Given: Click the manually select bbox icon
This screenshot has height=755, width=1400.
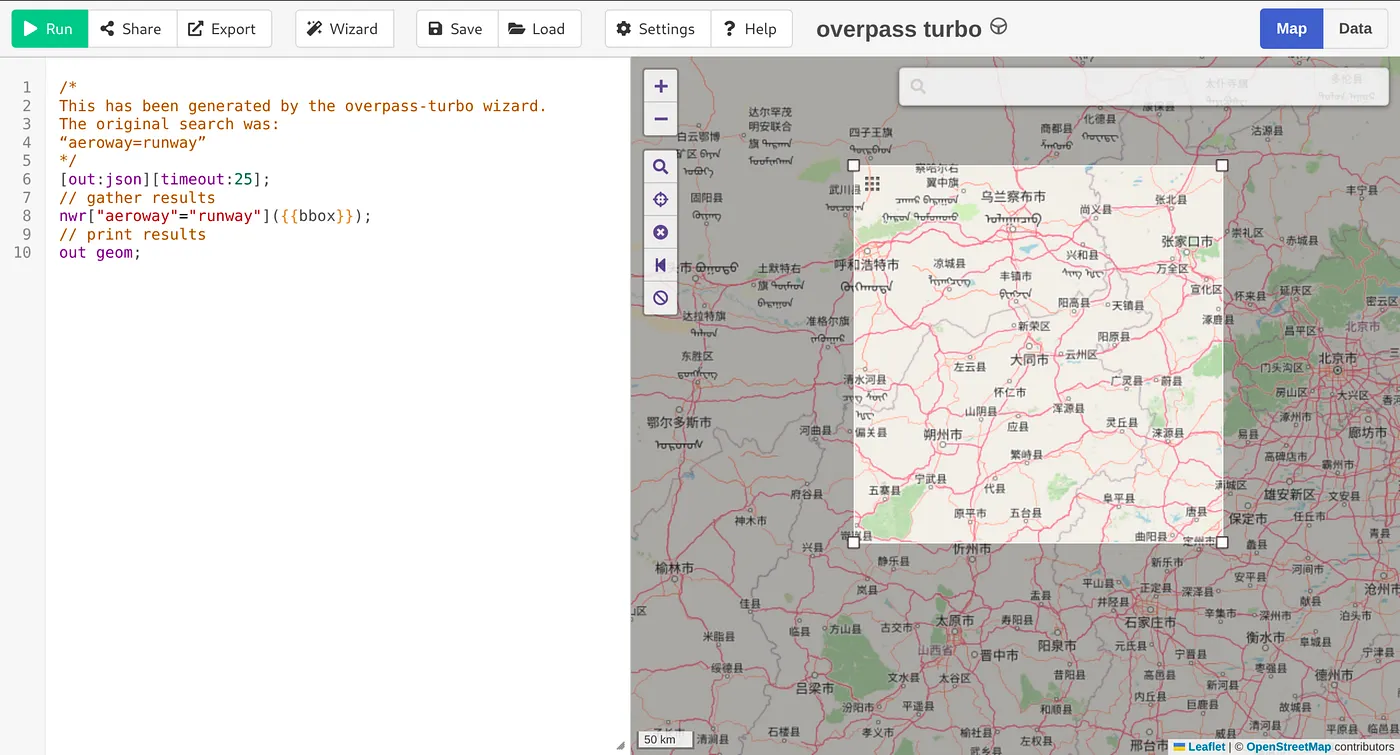Looking at the screenshot, I should click(x=660, y=232).
